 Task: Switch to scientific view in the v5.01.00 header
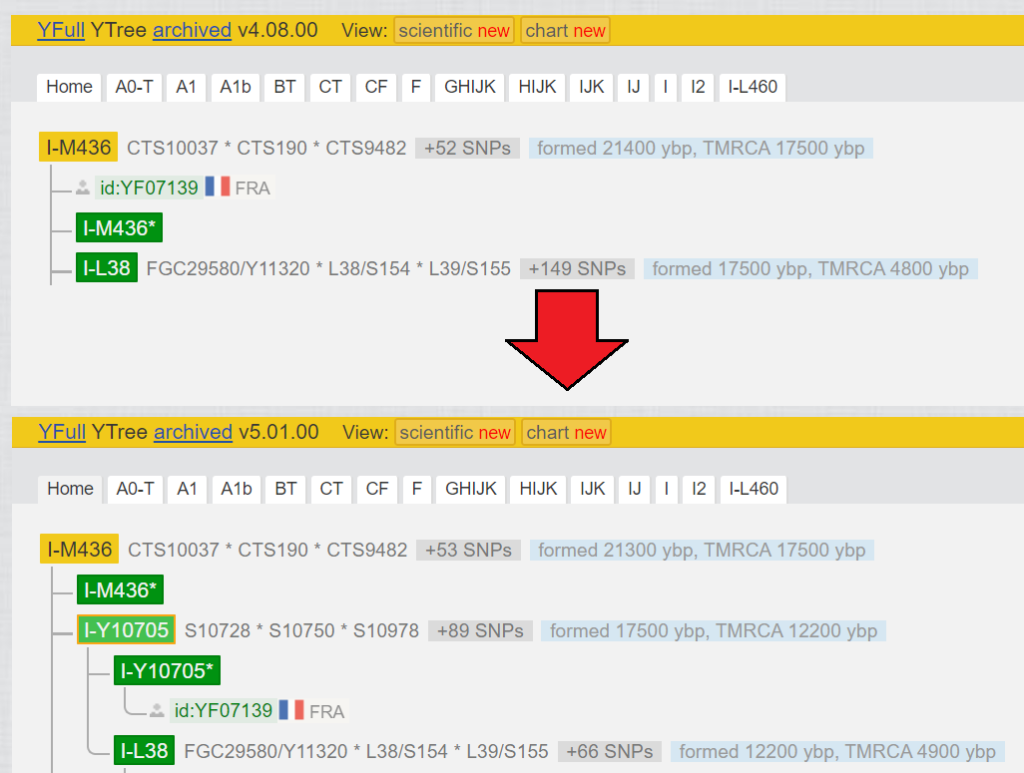455,433
